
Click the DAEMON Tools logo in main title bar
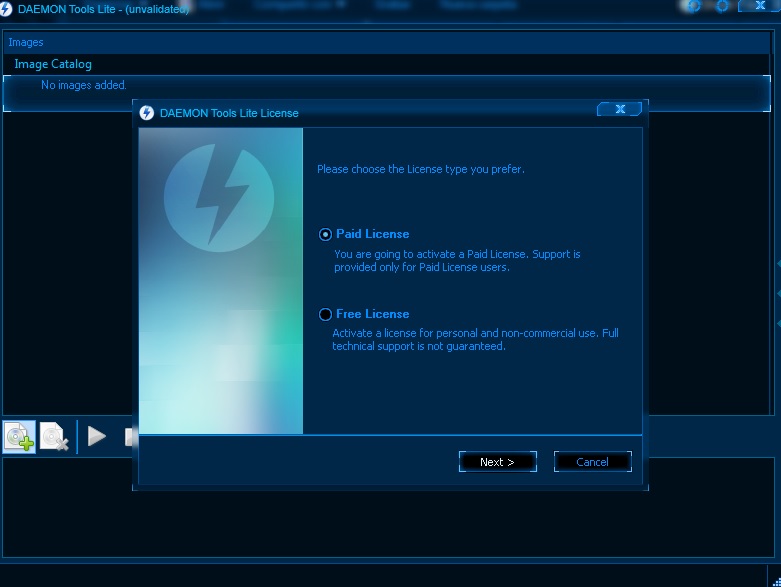point(5,9)
